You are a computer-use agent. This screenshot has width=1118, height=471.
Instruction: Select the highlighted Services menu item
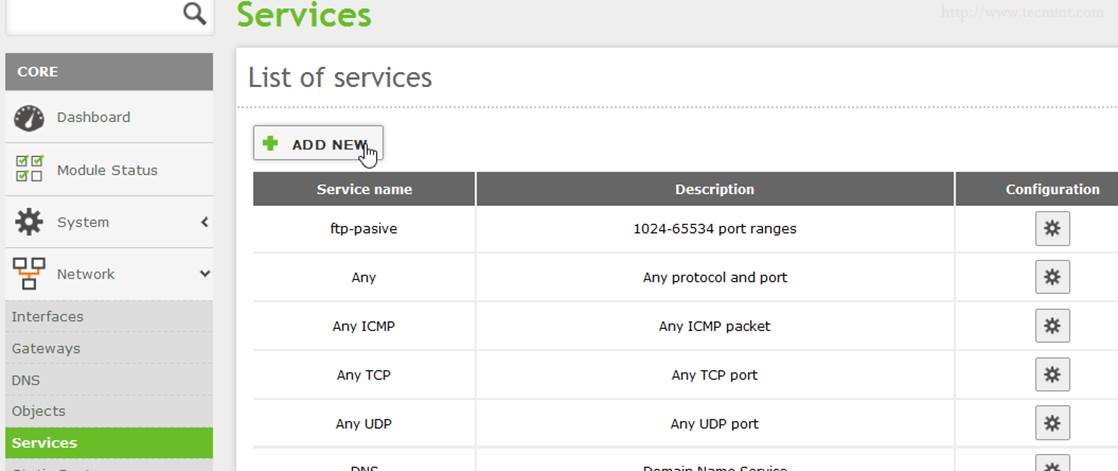pyautogui.click(x=45, y=443)
